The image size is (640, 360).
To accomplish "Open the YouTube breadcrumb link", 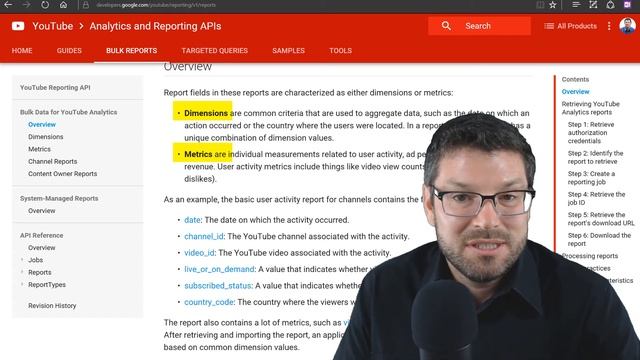I will point(53,26).
